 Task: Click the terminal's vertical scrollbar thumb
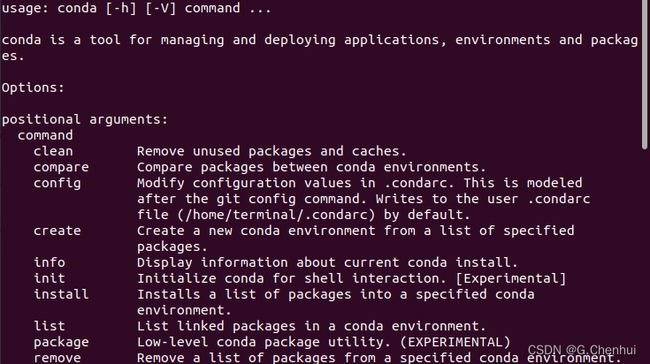pyautogui.click(x=644, y=75)
